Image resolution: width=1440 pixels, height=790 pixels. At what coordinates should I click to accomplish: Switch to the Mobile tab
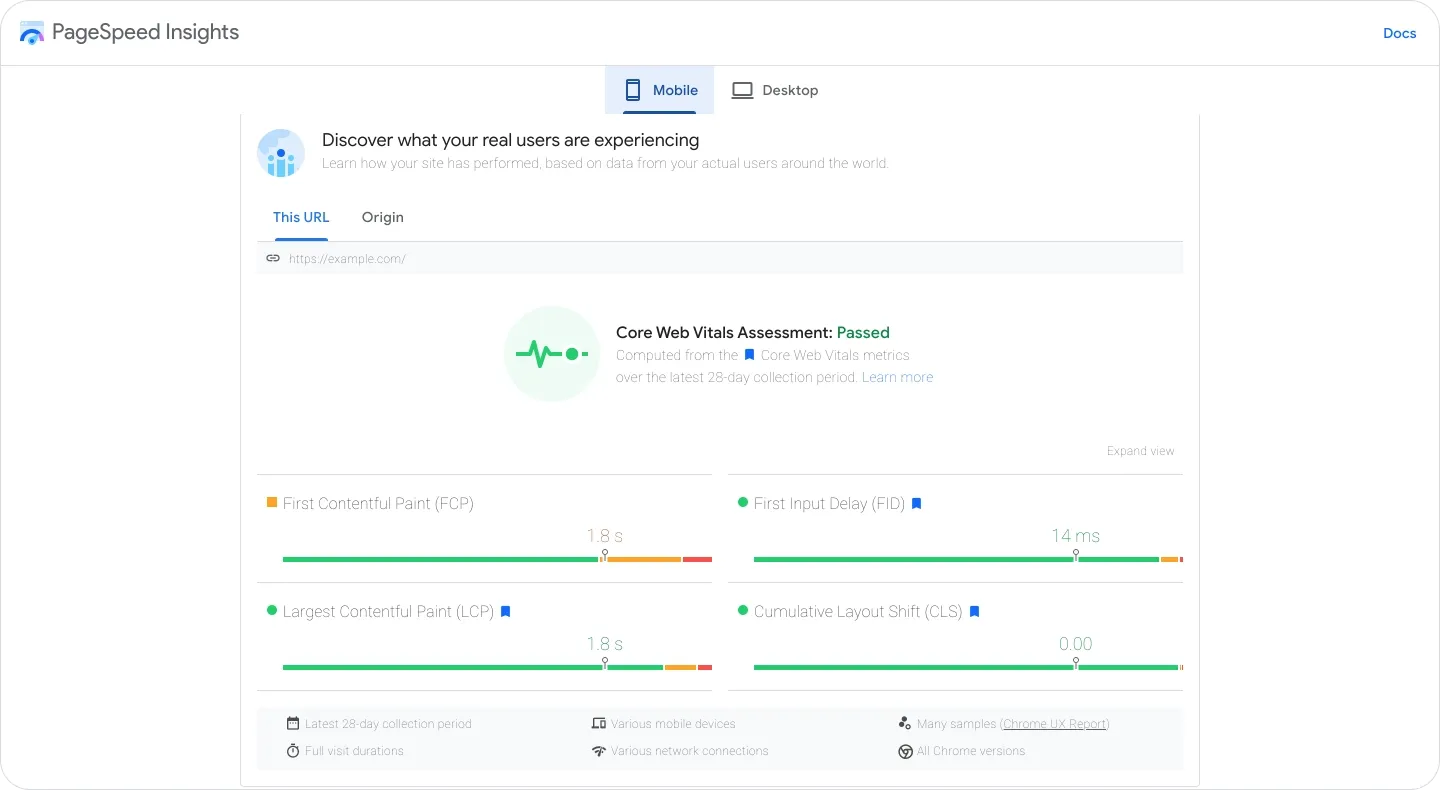660,90
